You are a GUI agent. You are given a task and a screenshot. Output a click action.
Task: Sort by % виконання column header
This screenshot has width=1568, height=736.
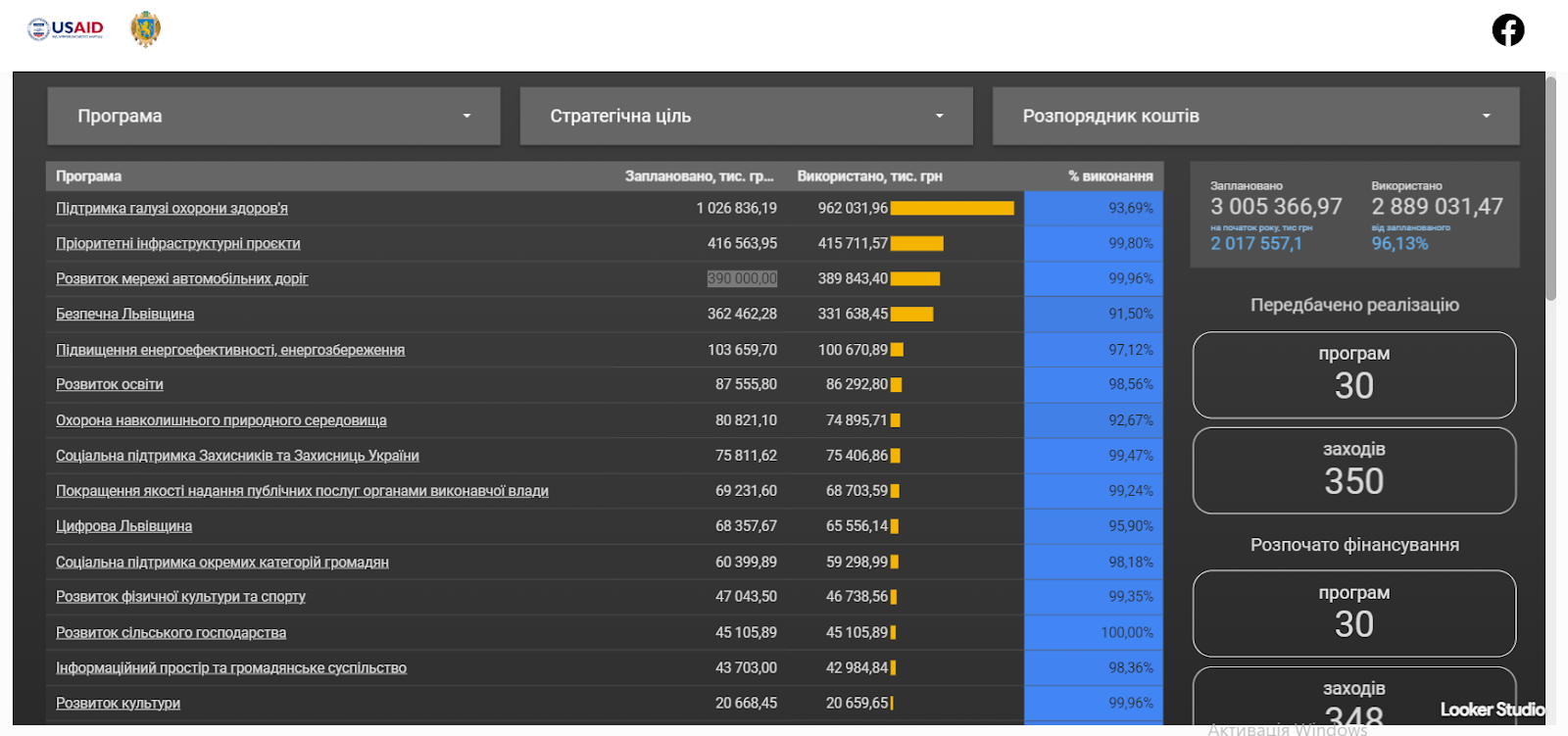click(x=1110, y=176)
